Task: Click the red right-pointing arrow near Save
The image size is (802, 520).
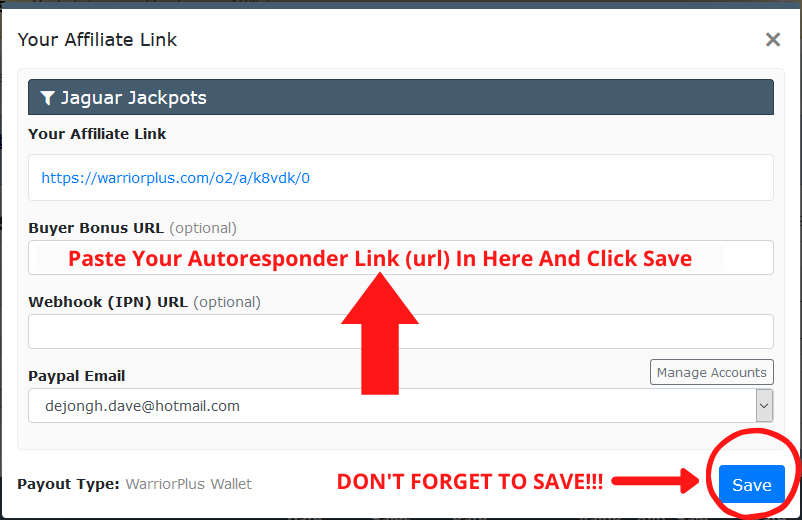Action: click(655, 481)
